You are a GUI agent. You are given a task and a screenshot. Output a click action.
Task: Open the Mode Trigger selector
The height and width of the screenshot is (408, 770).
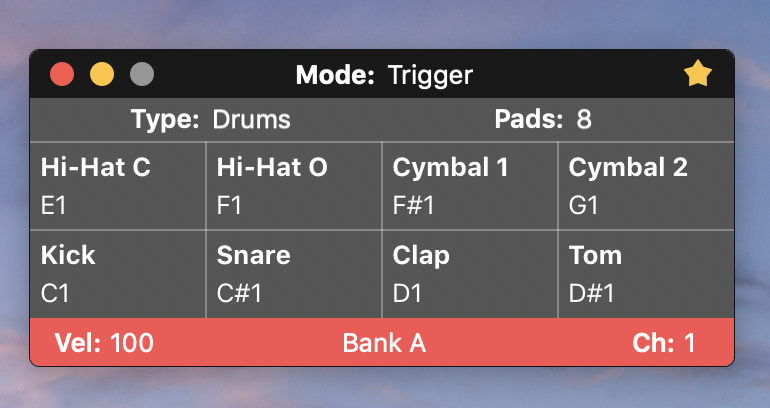[x=384, y=76]
